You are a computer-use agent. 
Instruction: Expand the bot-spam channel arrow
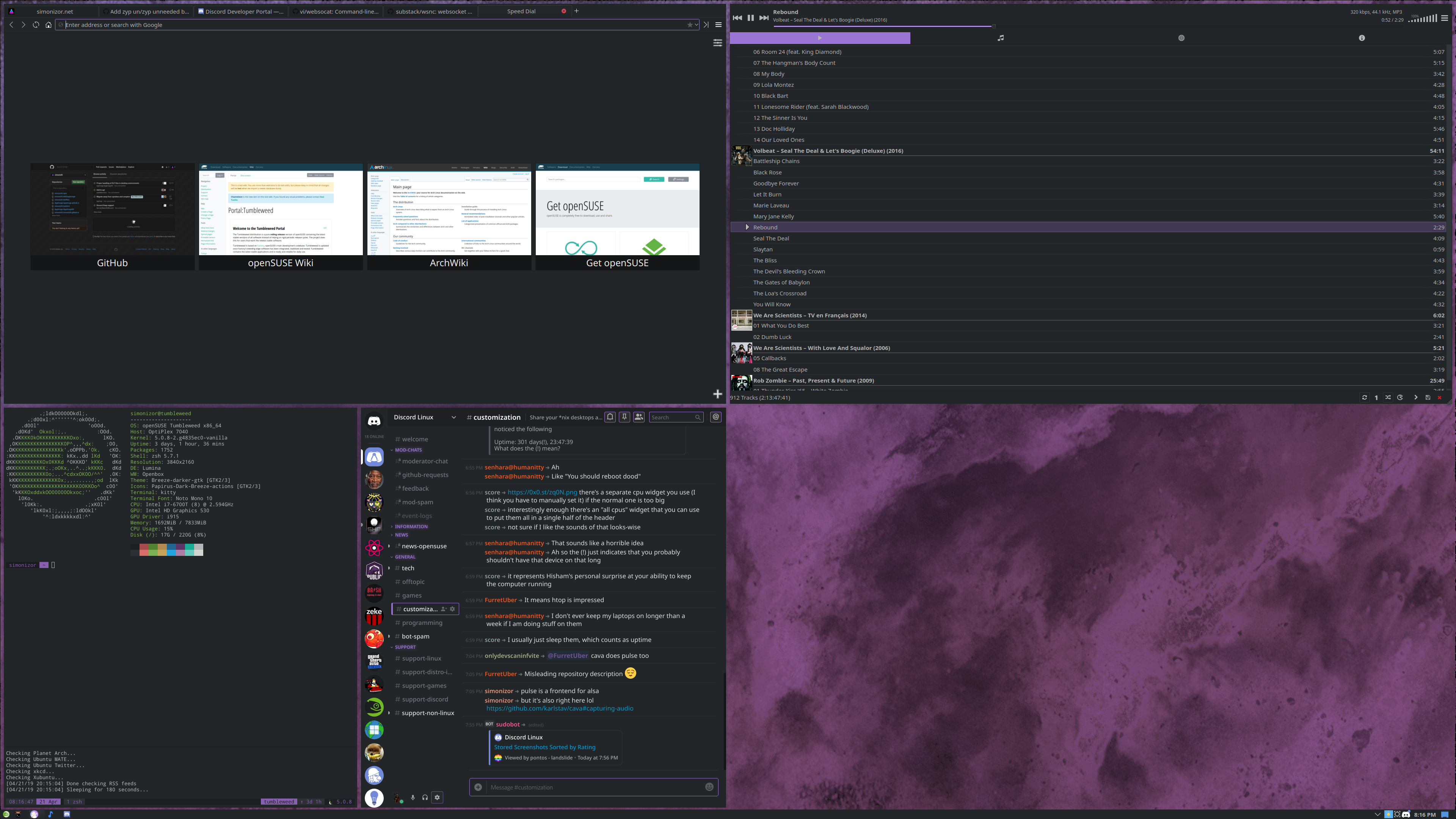(x=389, y=637)
